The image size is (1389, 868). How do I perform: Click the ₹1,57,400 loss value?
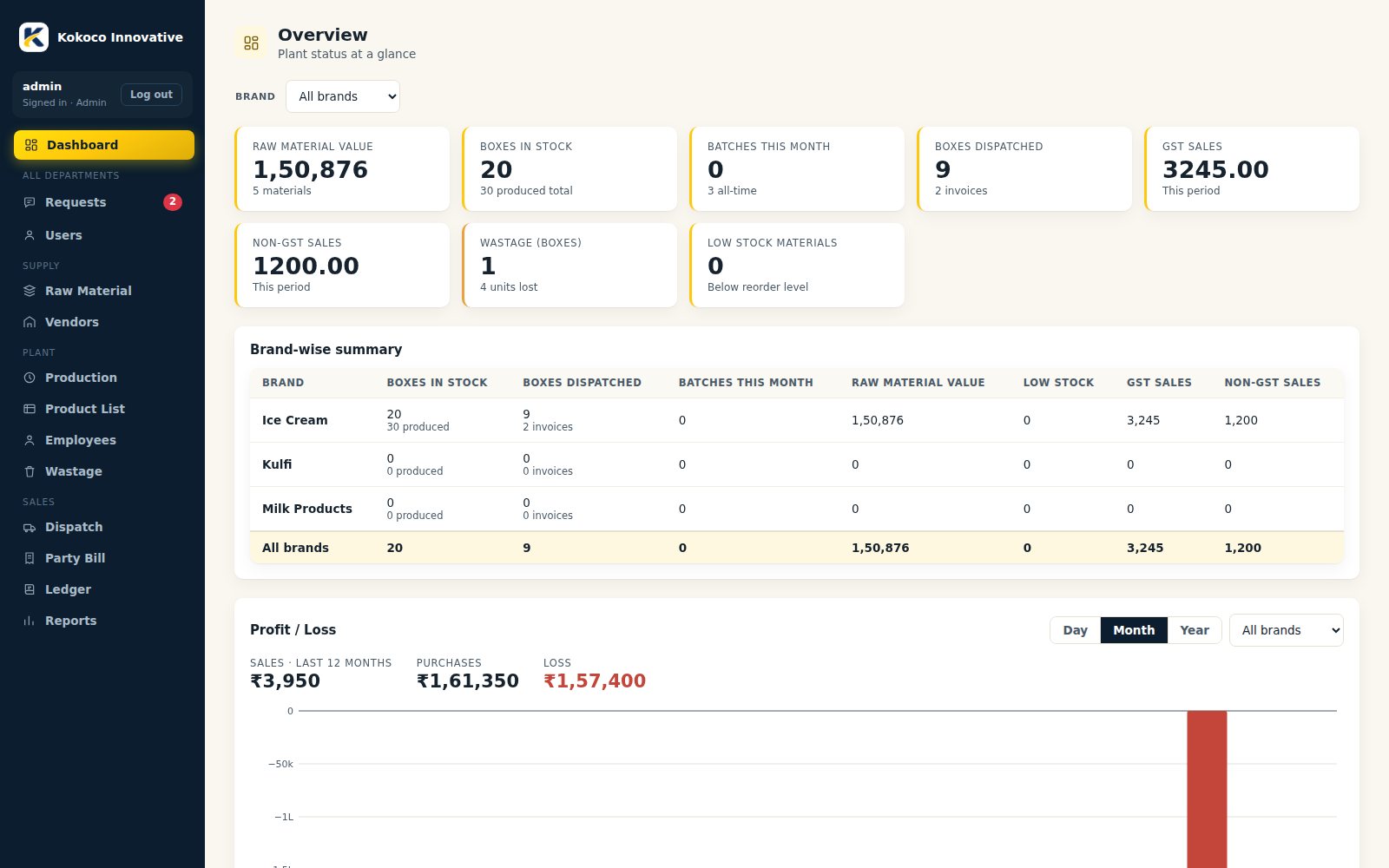[x=595, y=681]
